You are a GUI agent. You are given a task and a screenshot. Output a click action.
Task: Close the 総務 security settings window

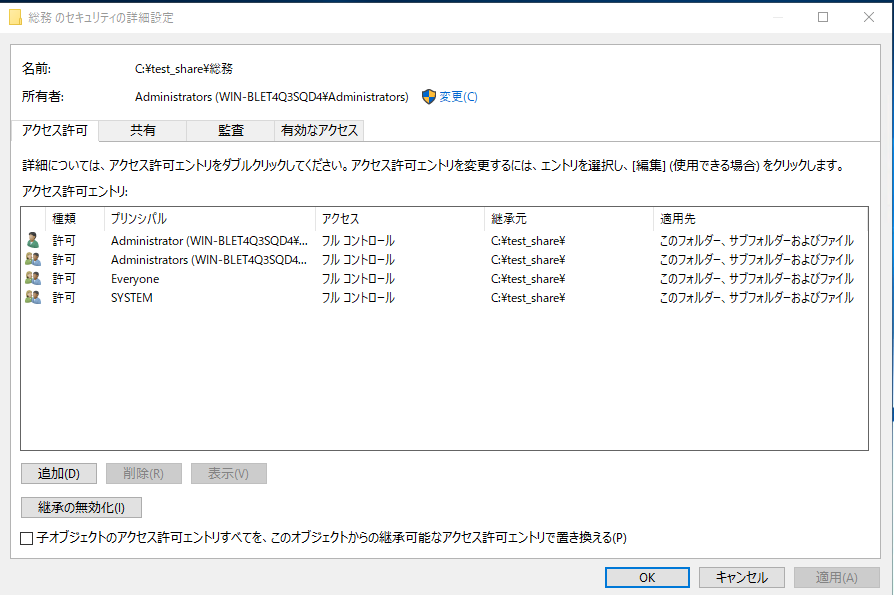click(868, 17)
